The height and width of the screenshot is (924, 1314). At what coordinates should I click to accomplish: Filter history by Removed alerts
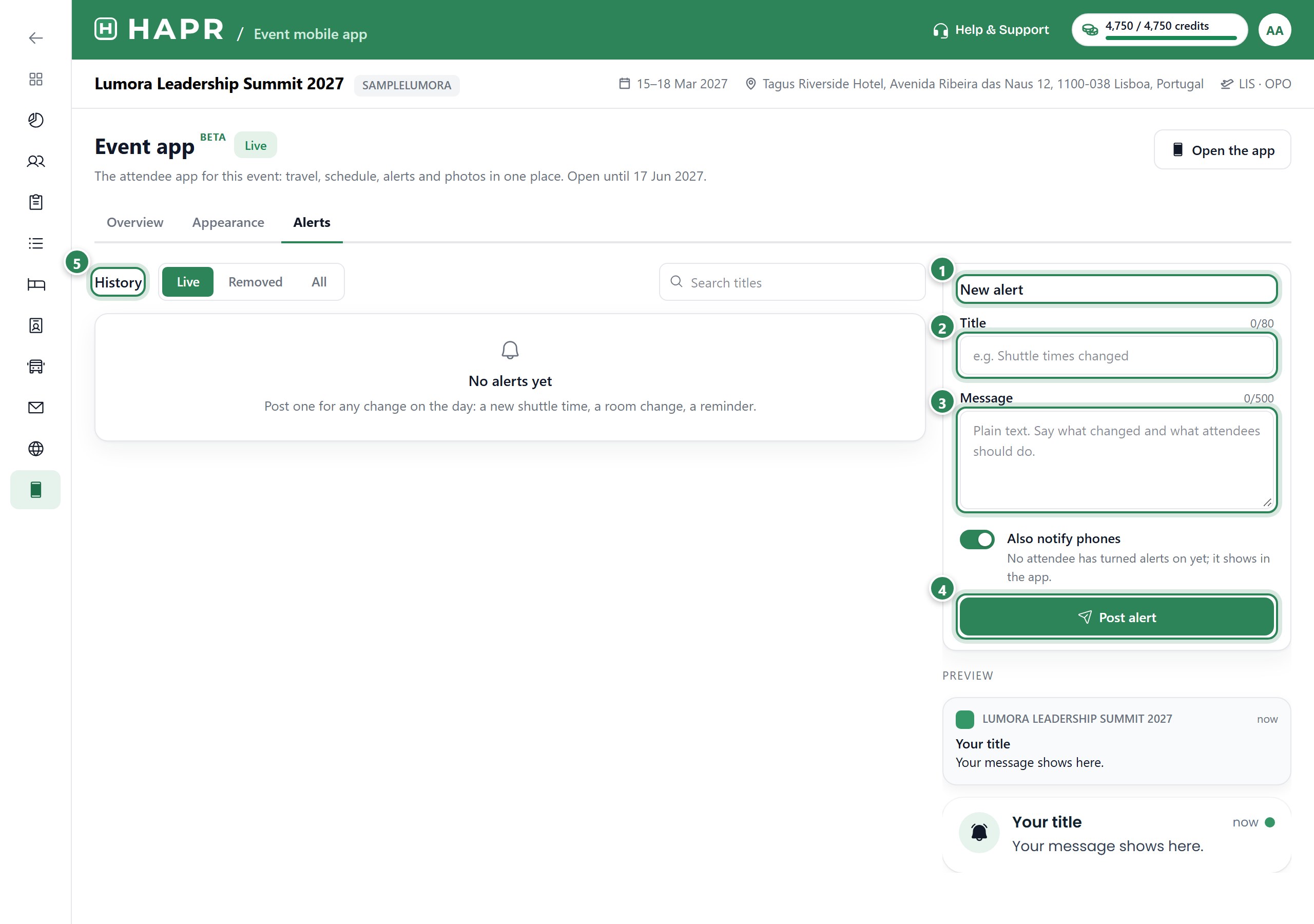click(x=255, y=282)
